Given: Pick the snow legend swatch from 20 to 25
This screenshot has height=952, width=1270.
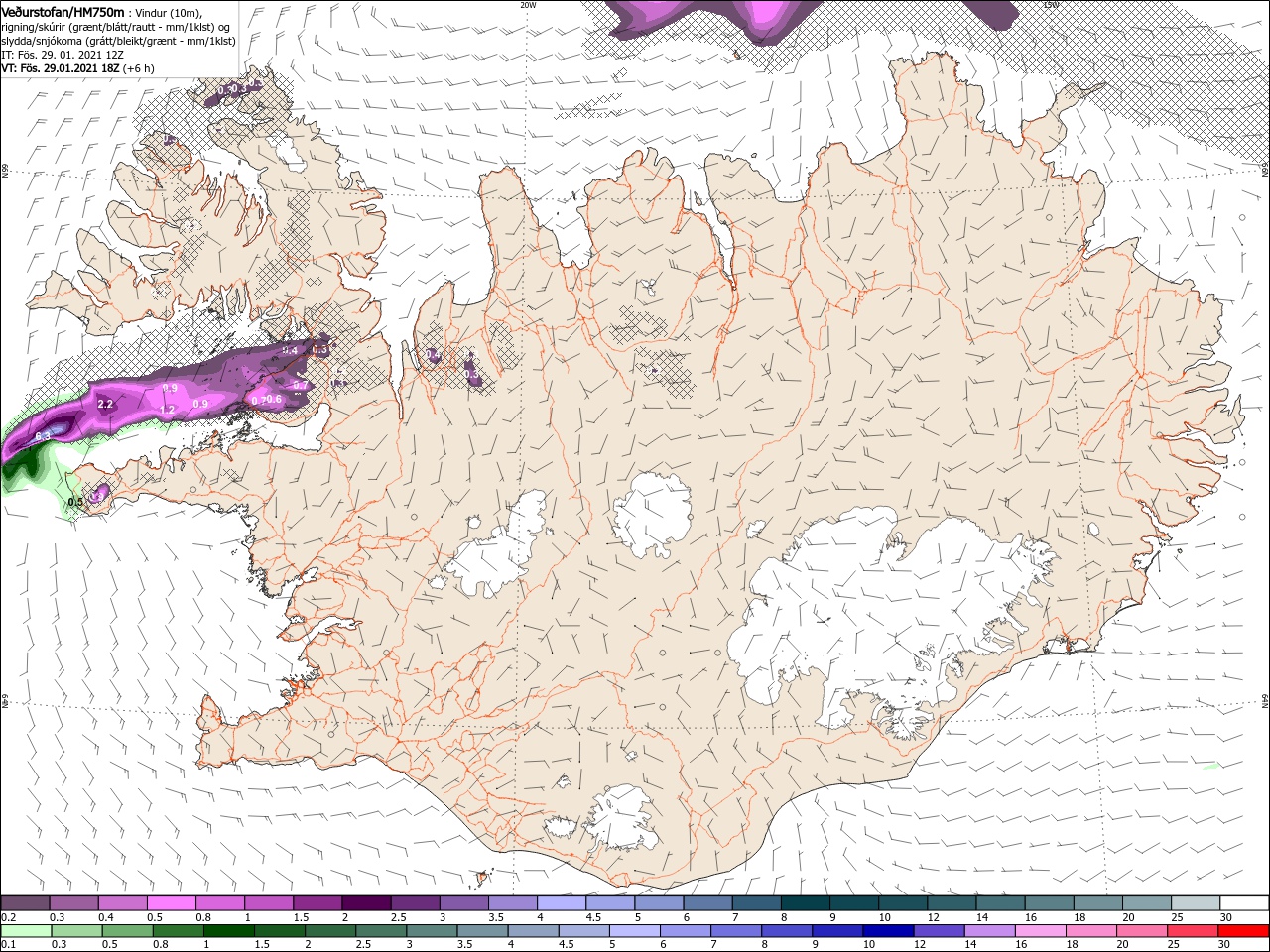Looking at the screenshot, I should pos(1148,903).
